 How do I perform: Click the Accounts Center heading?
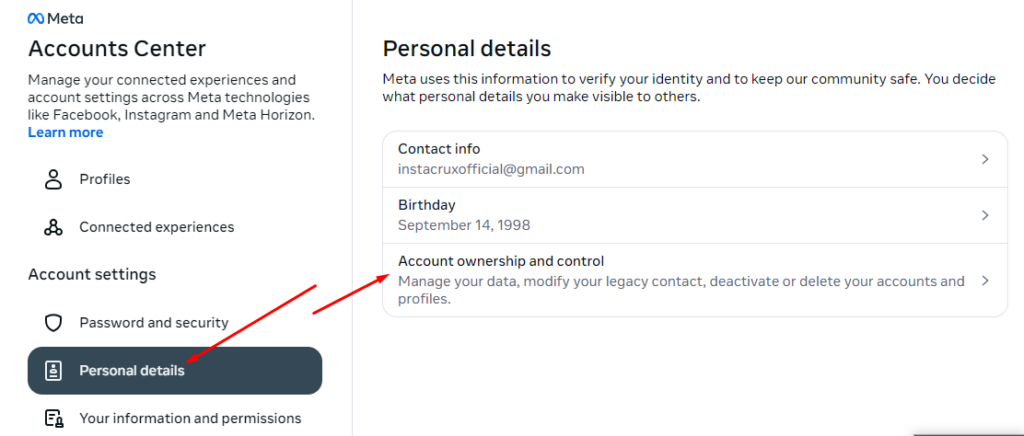117,49
